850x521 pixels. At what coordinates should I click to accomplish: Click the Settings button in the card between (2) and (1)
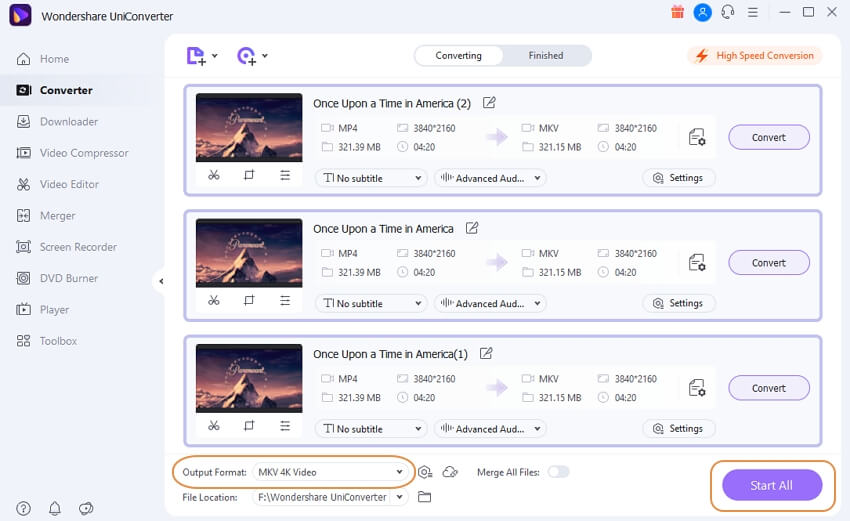coord(679,303)
